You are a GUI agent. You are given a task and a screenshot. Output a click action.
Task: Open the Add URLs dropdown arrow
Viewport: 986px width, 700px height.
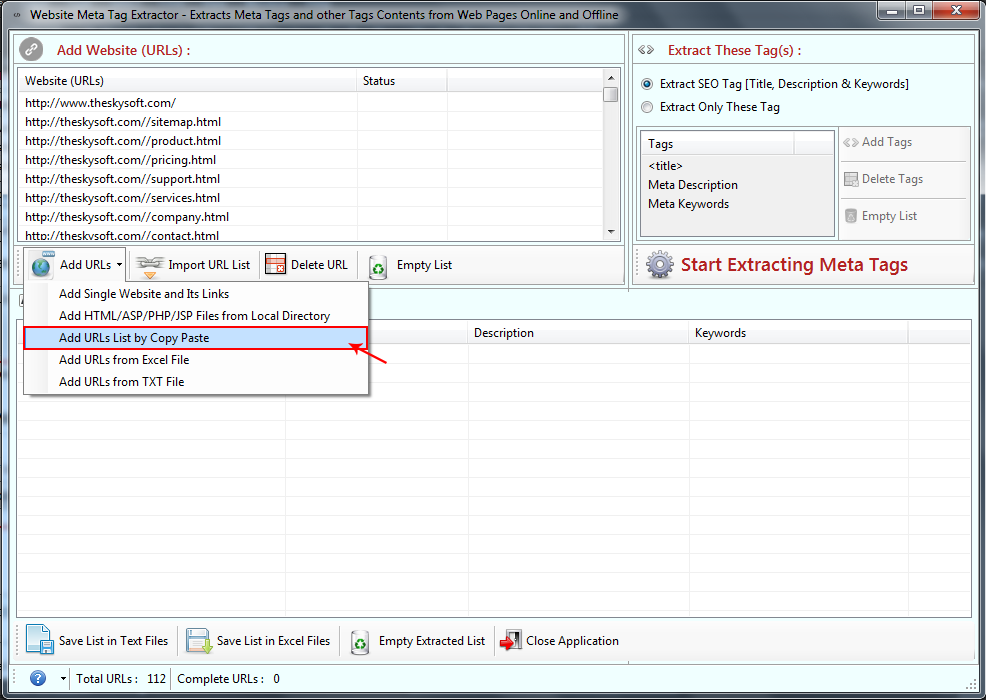point(119,265)
